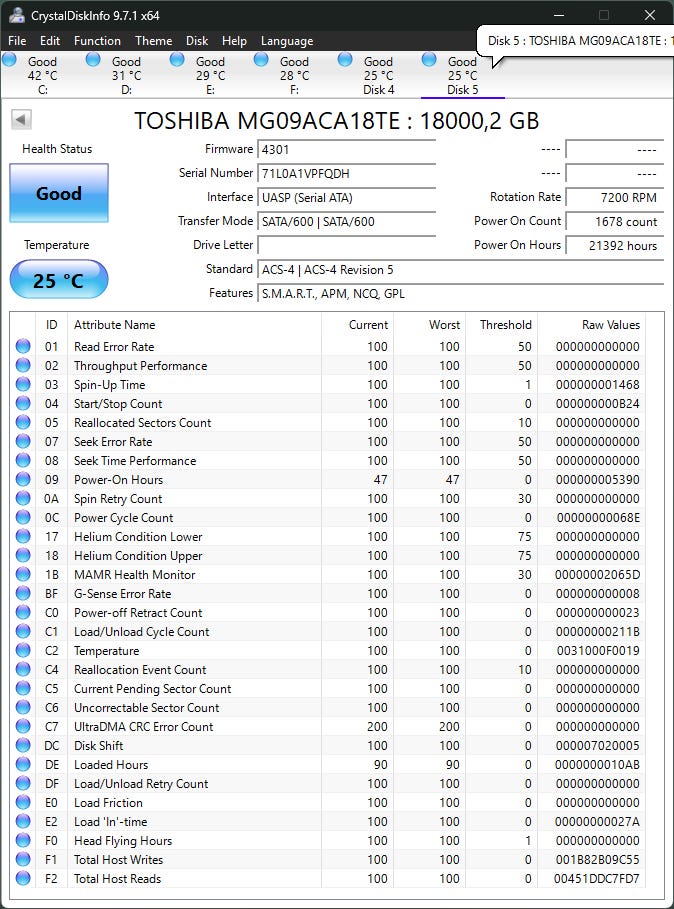This screenshot has width=674, height=909.
Task: Click status orb for UltraDMA CRC Error Count
Action: (x=23, y=726)
